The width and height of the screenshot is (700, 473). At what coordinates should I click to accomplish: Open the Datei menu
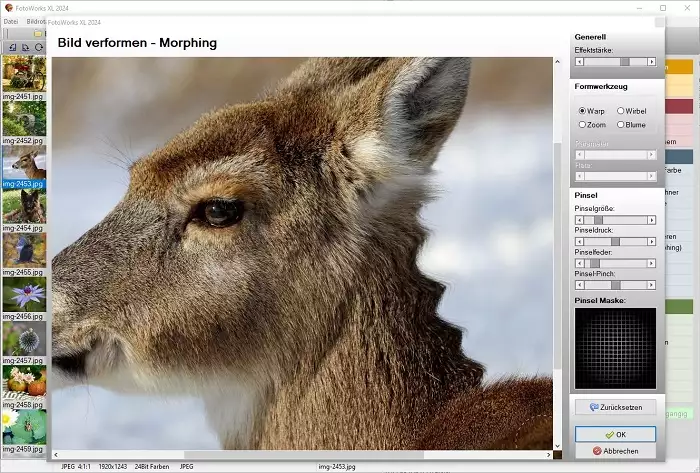coord(11,21)
